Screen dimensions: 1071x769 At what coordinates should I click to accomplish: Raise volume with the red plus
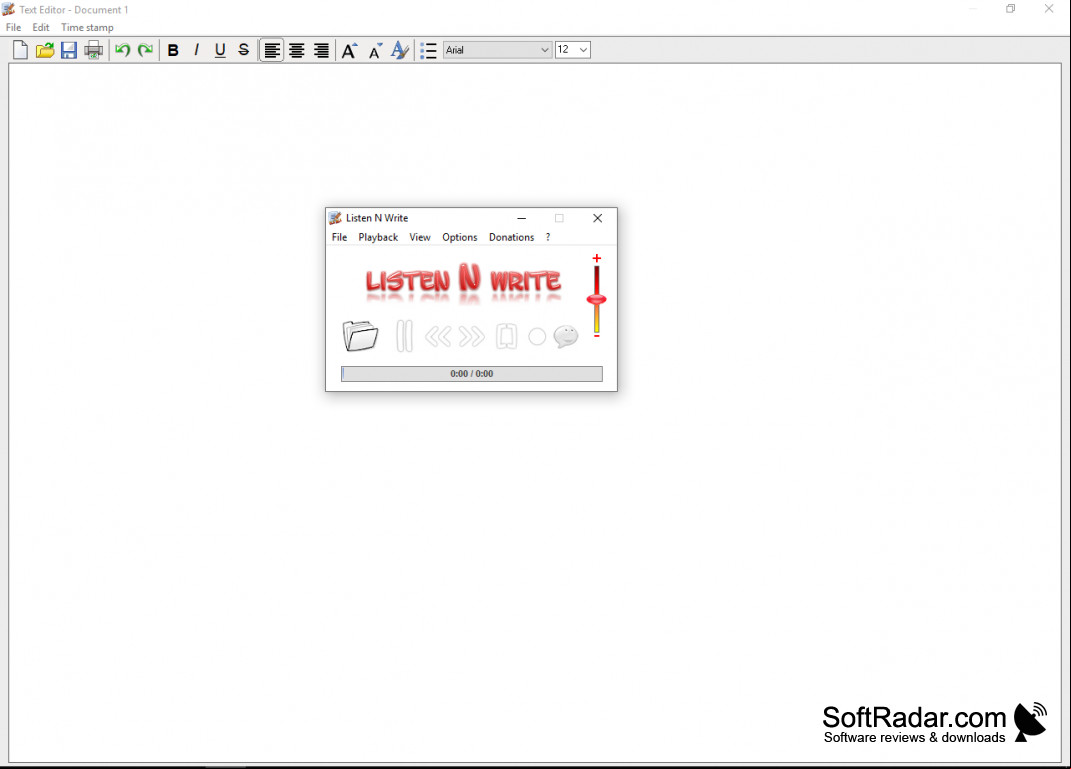(596, 258)
